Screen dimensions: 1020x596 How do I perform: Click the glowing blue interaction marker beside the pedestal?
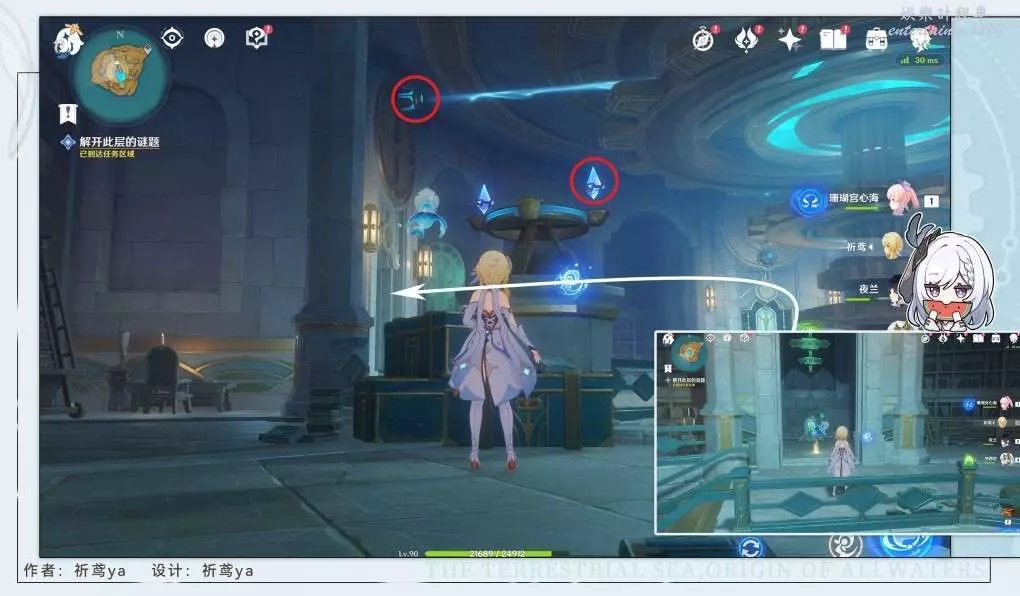(572, 280)
